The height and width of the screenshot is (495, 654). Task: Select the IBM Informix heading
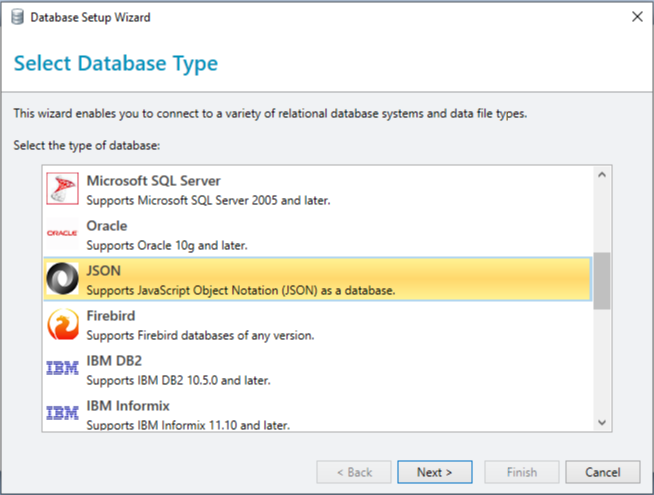[x=128, y=406]
